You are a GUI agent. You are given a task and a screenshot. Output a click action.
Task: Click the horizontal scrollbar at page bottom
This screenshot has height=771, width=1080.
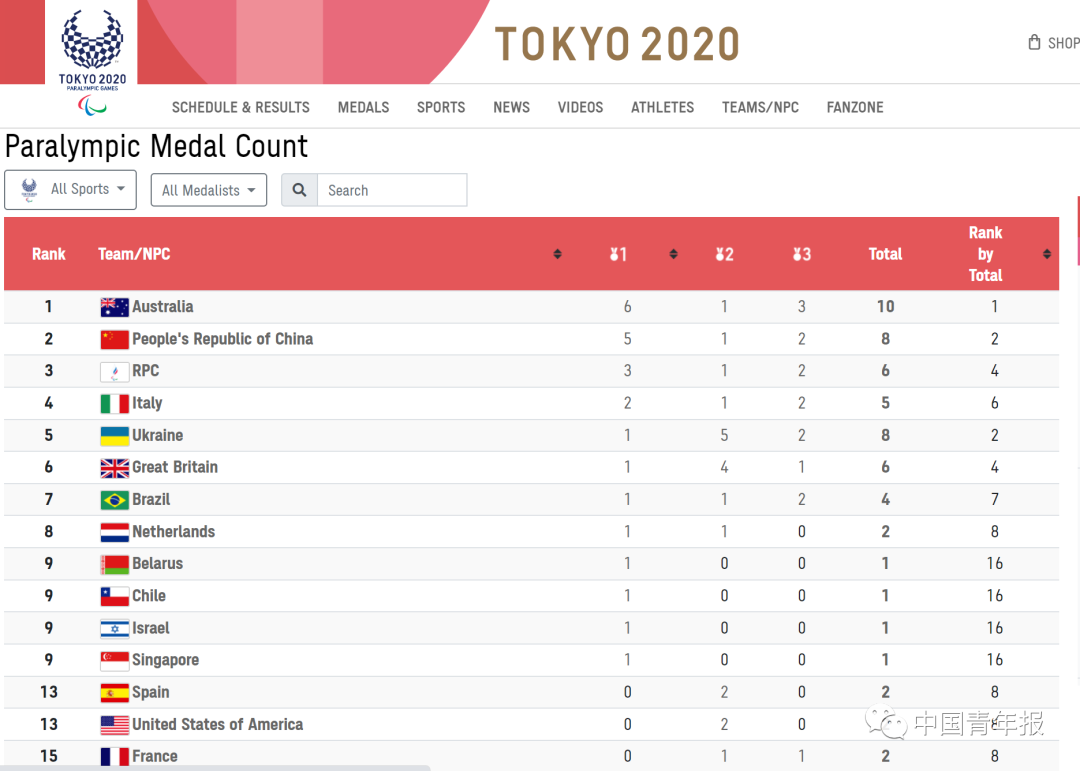coord(215,768)
